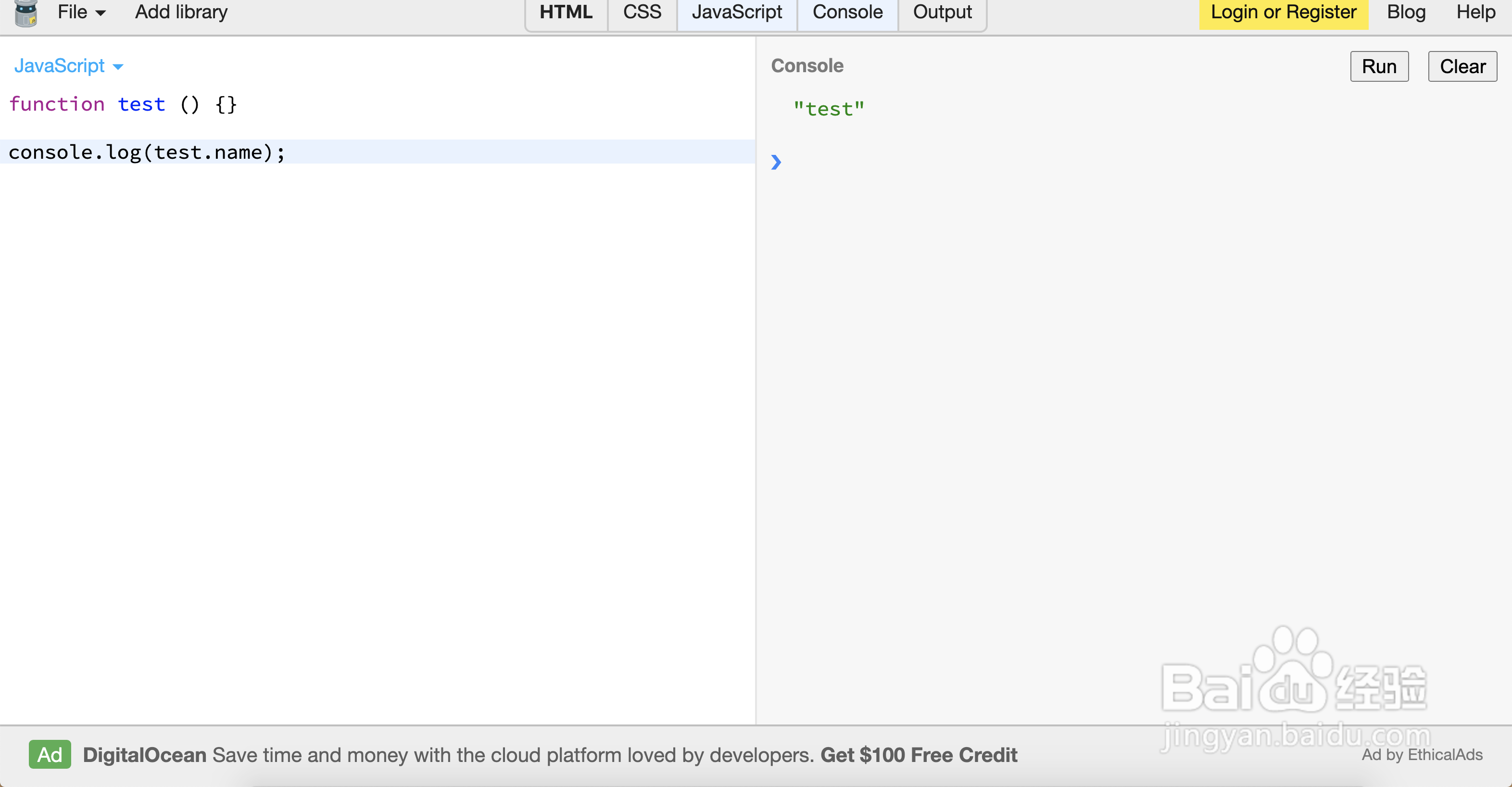Click the Console panel heading

point(807,66)
